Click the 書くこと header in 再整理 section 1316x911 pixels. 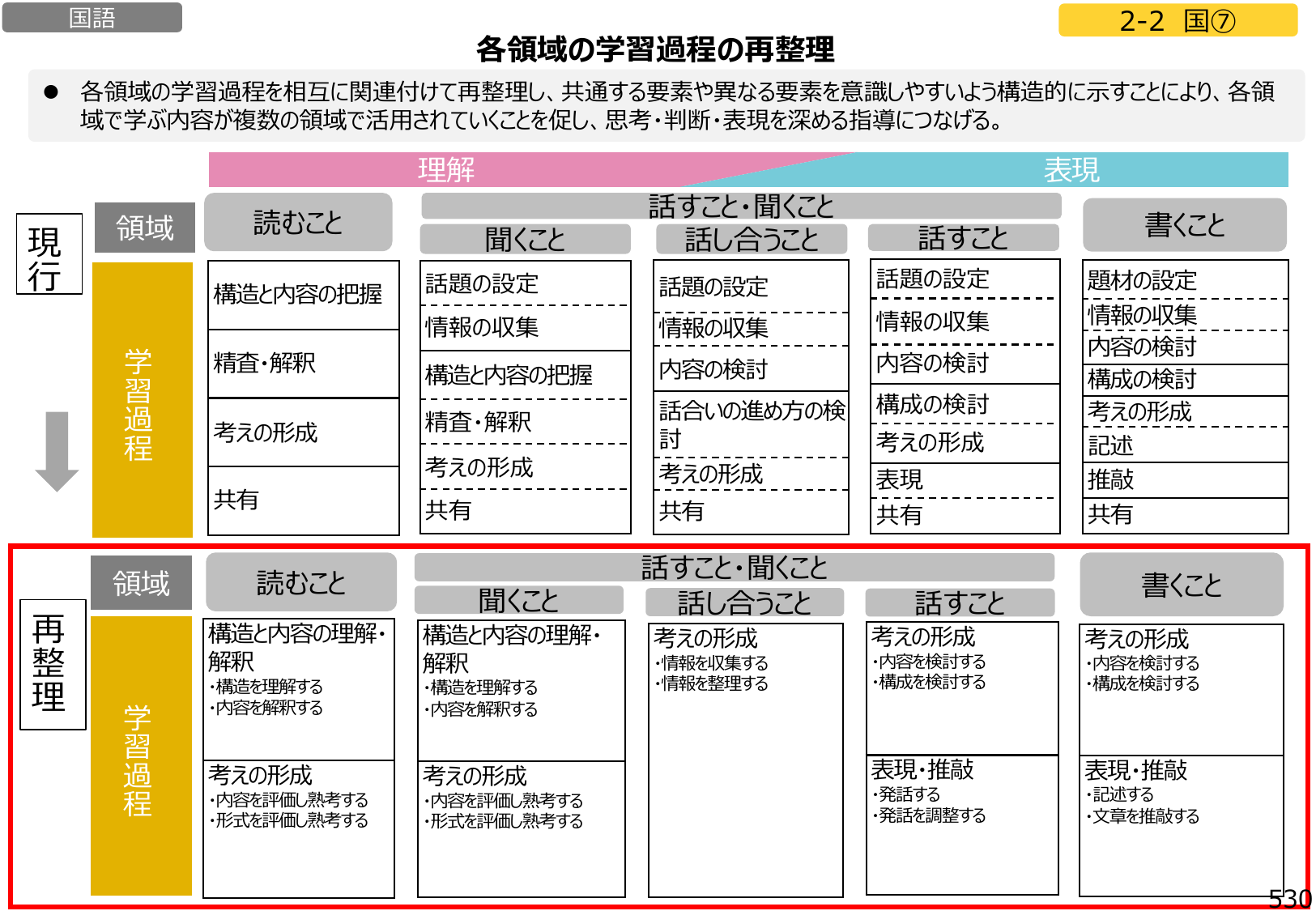[x=1182, y=585]
